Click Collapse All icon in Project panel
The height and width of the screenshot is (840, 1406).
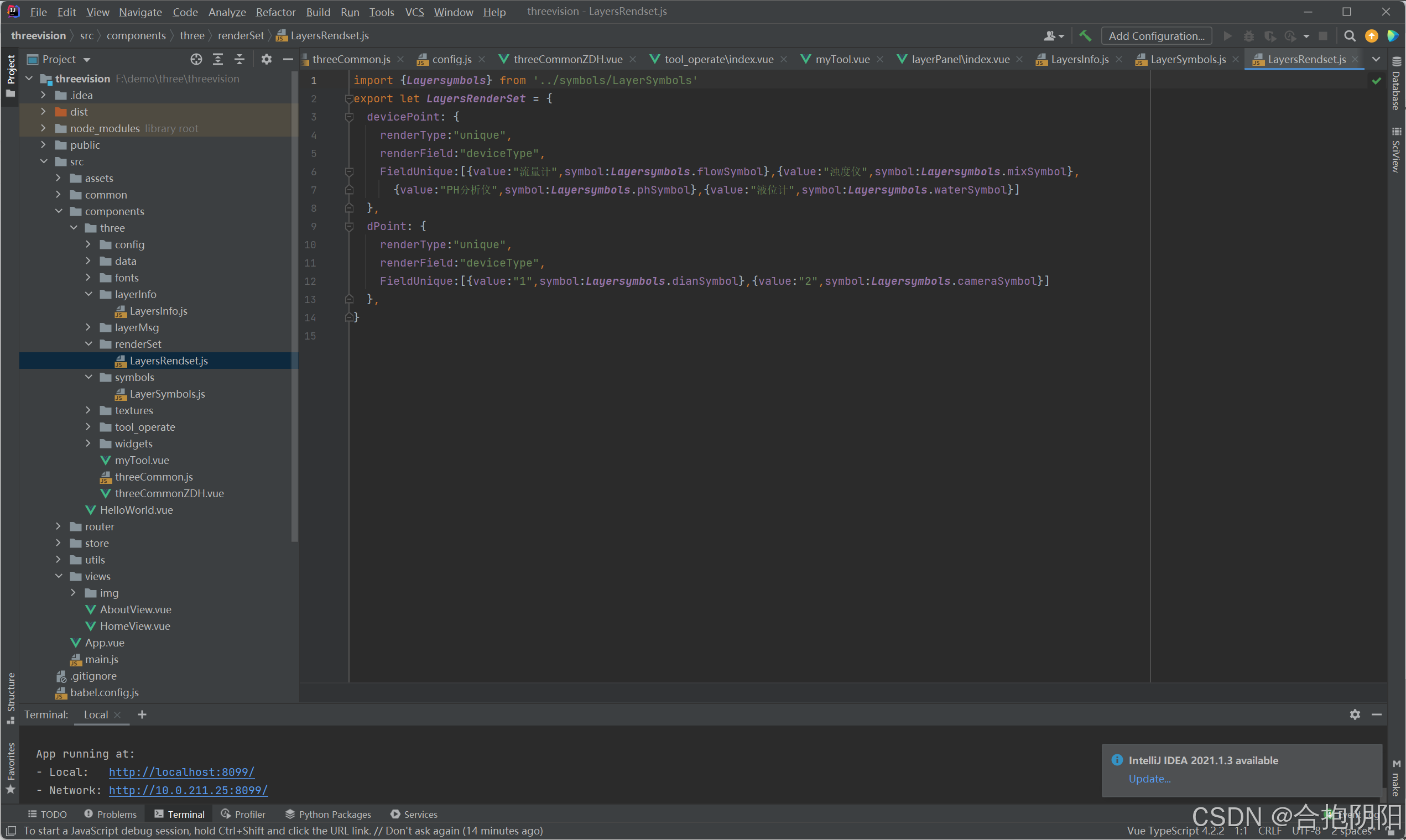coord(239,59)
